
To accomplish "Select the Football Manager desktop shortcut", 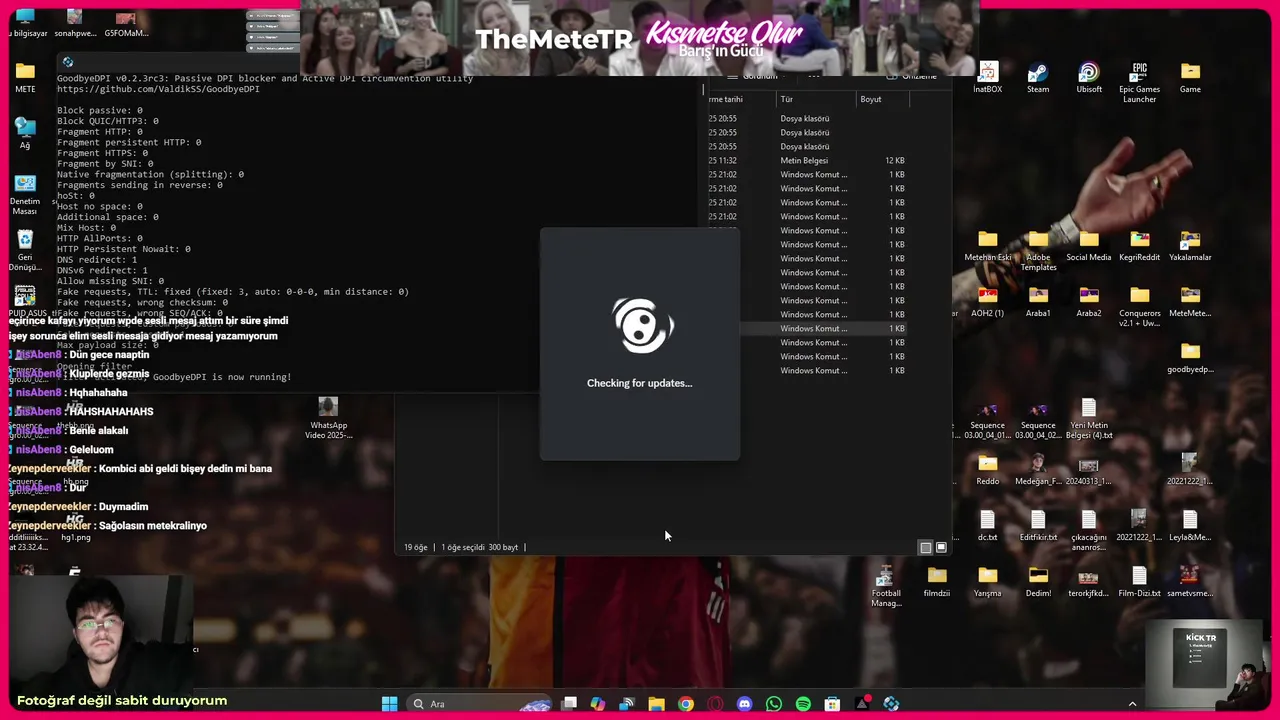I will (885, 587).
